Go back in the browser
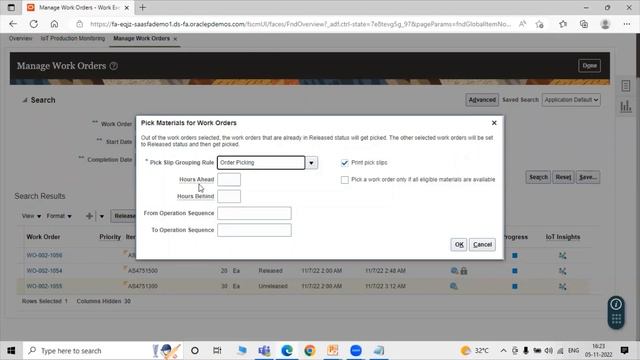The image size is (640, 360). (13, 24)
